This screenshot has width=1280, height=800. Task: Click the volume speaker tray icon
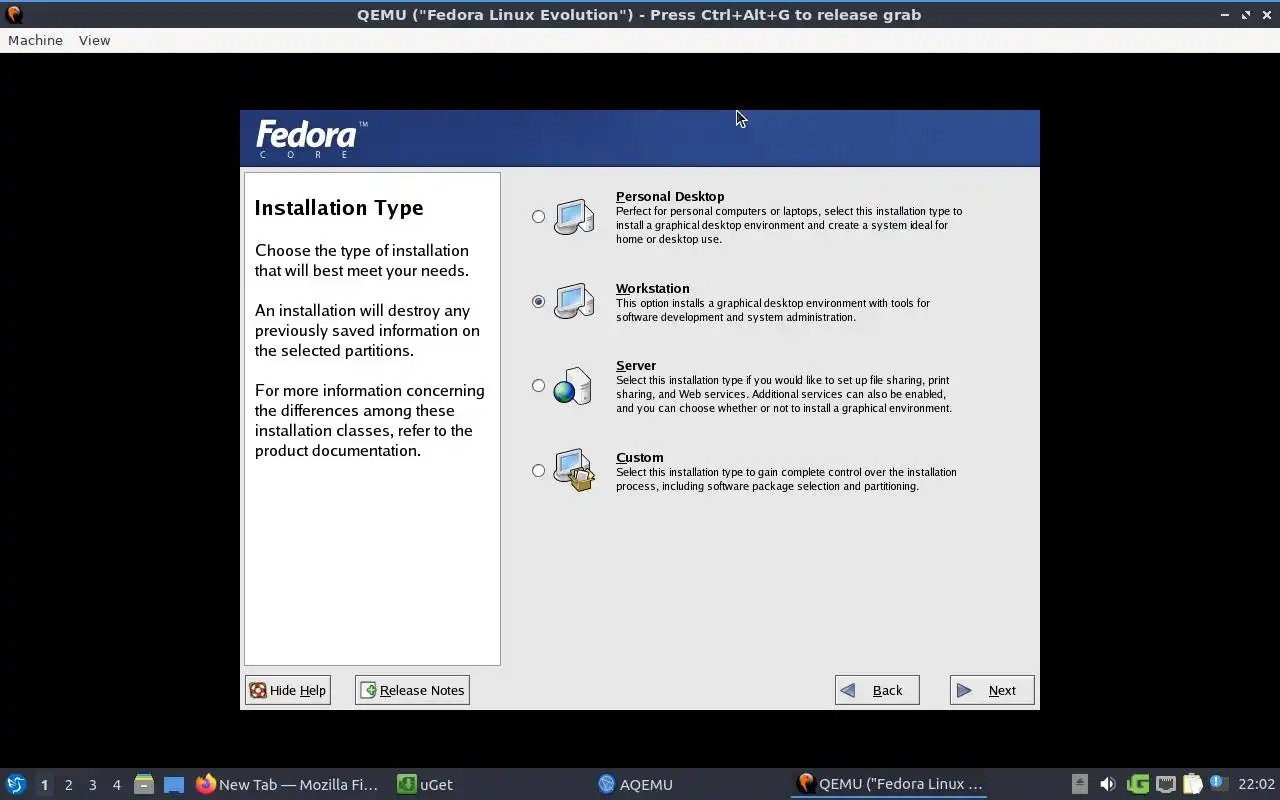[1107, 784]
